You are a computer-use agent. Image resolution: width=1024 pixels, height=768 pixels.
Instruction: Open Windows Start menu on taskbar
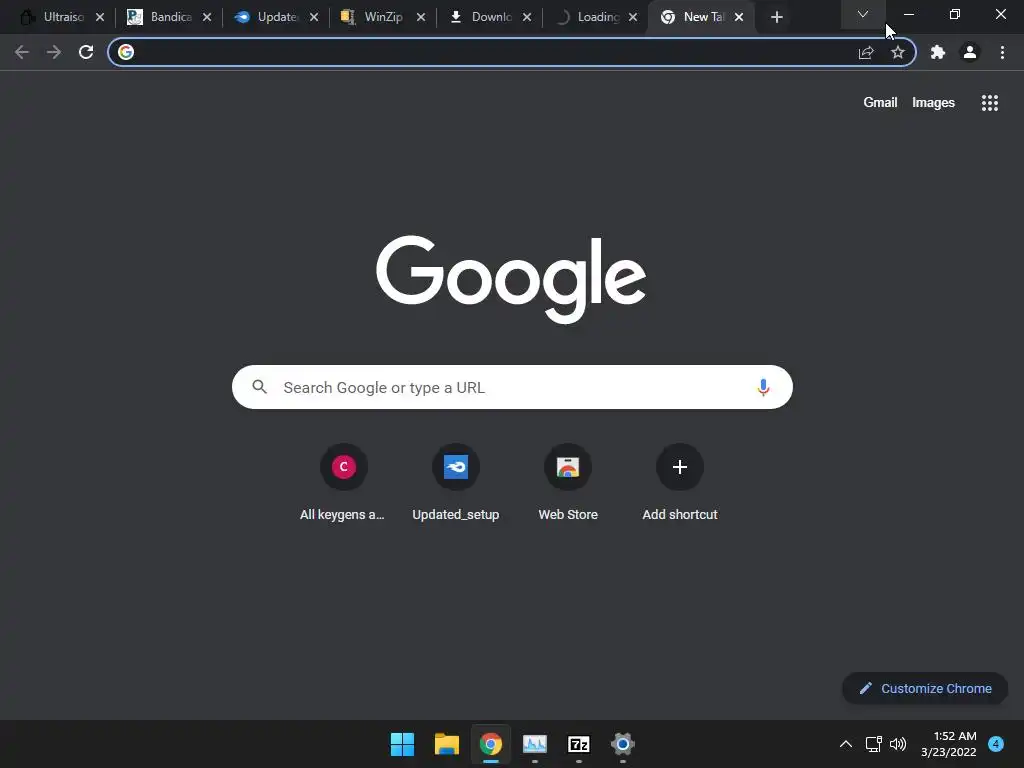[x=402, y=744]
